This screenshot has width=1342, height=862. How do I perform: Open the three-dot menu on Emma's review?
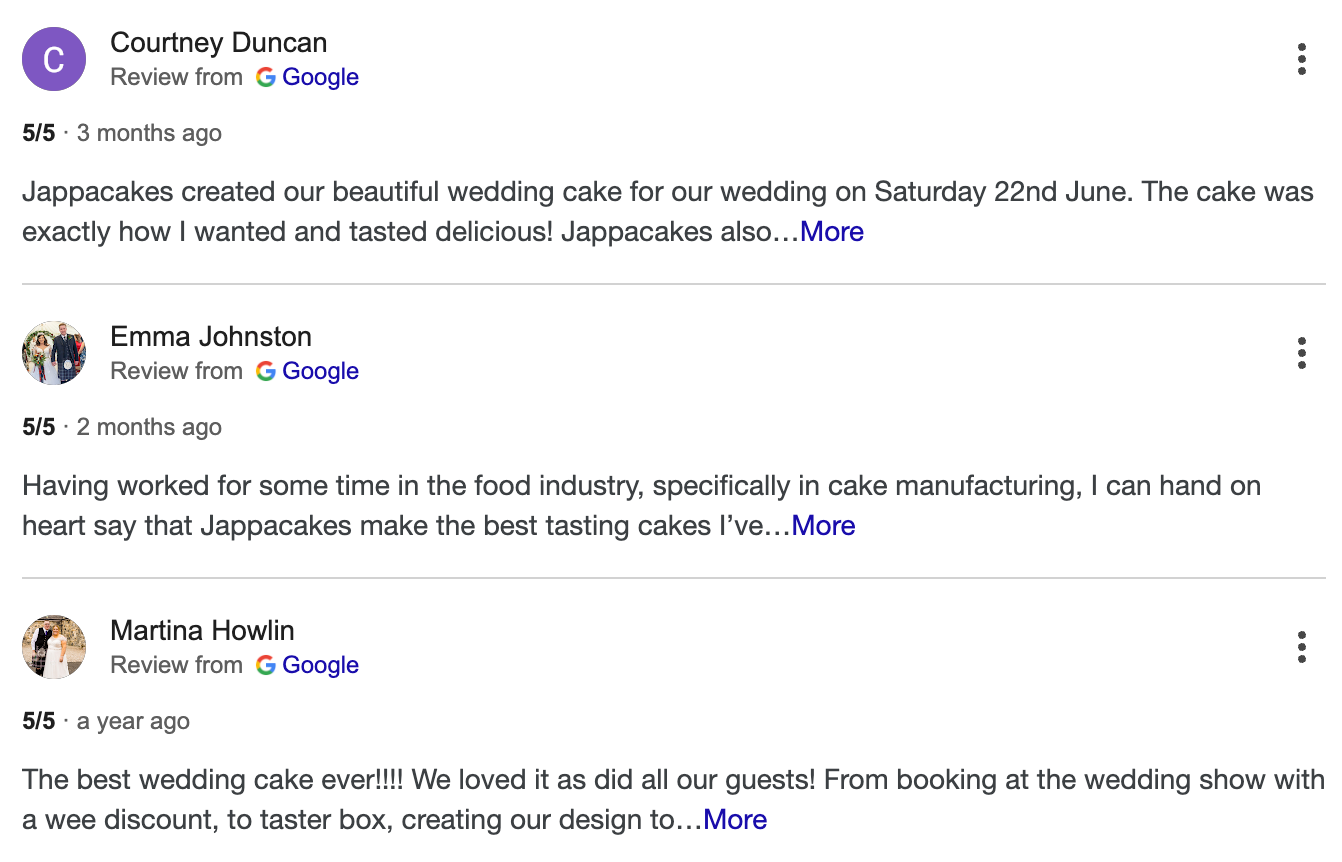1302,353
